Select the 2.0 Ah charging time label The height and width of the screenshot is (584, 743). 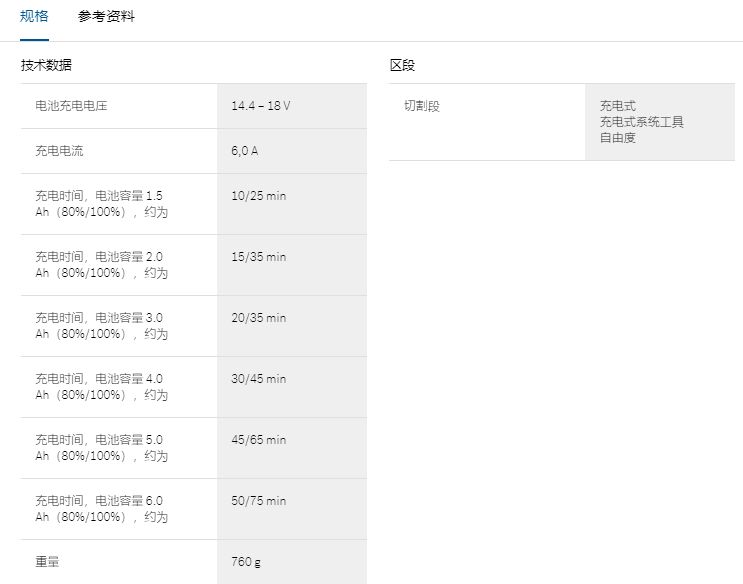pyautogui.click(x=101, y=265)
